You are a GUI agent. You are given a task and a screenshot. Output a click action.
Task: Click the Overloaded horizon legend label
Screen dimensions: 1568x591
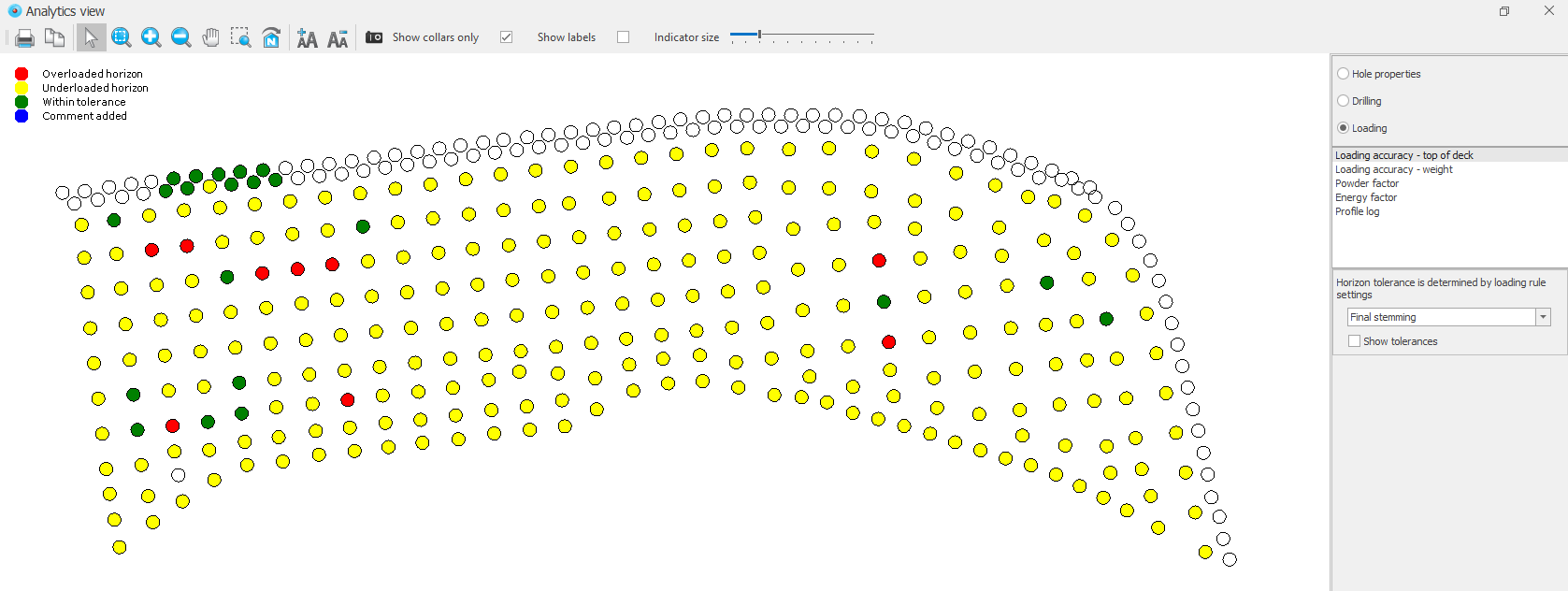93,74
